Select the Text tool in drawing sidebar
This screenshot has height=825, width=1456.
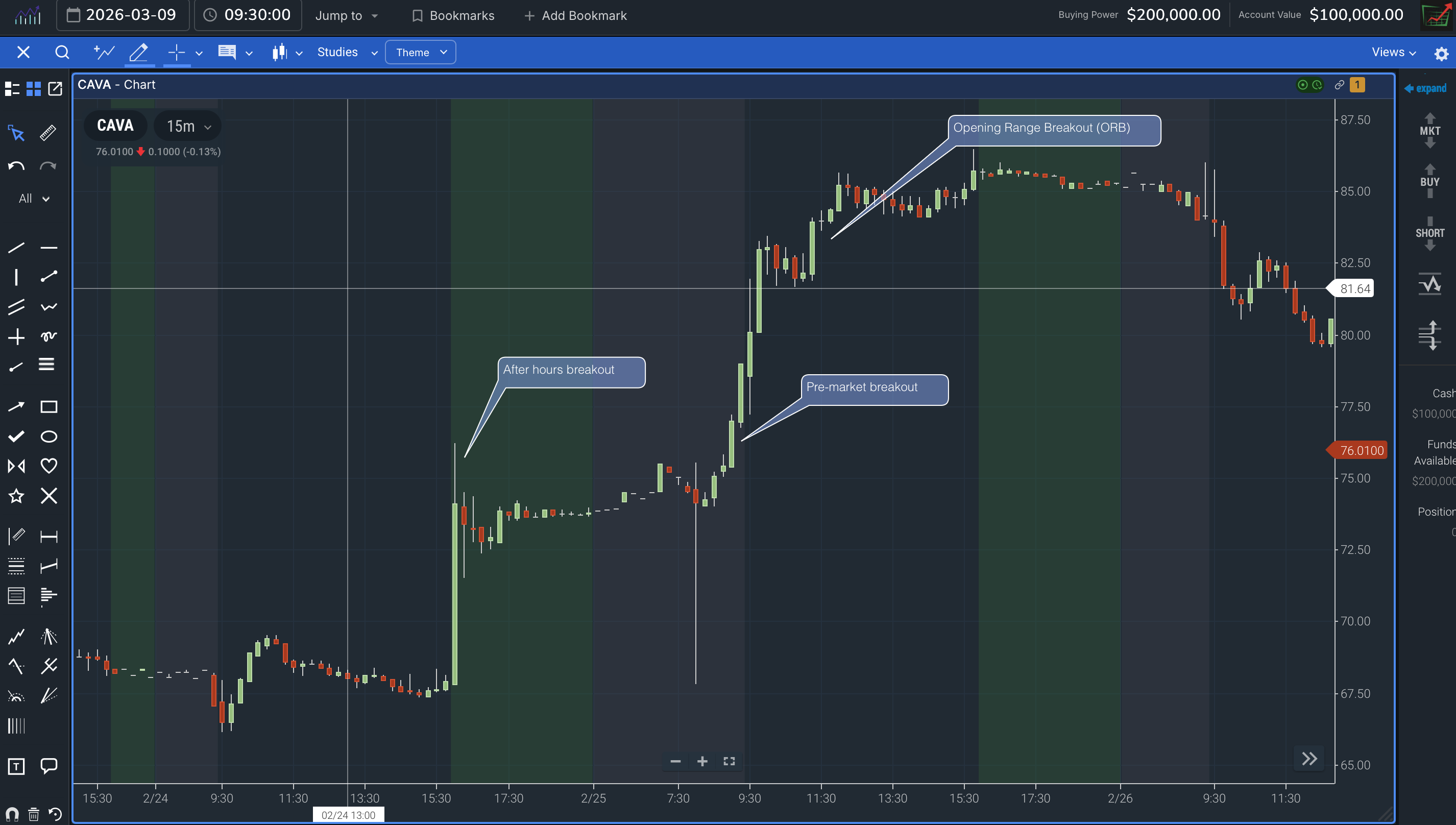point(16,766)
